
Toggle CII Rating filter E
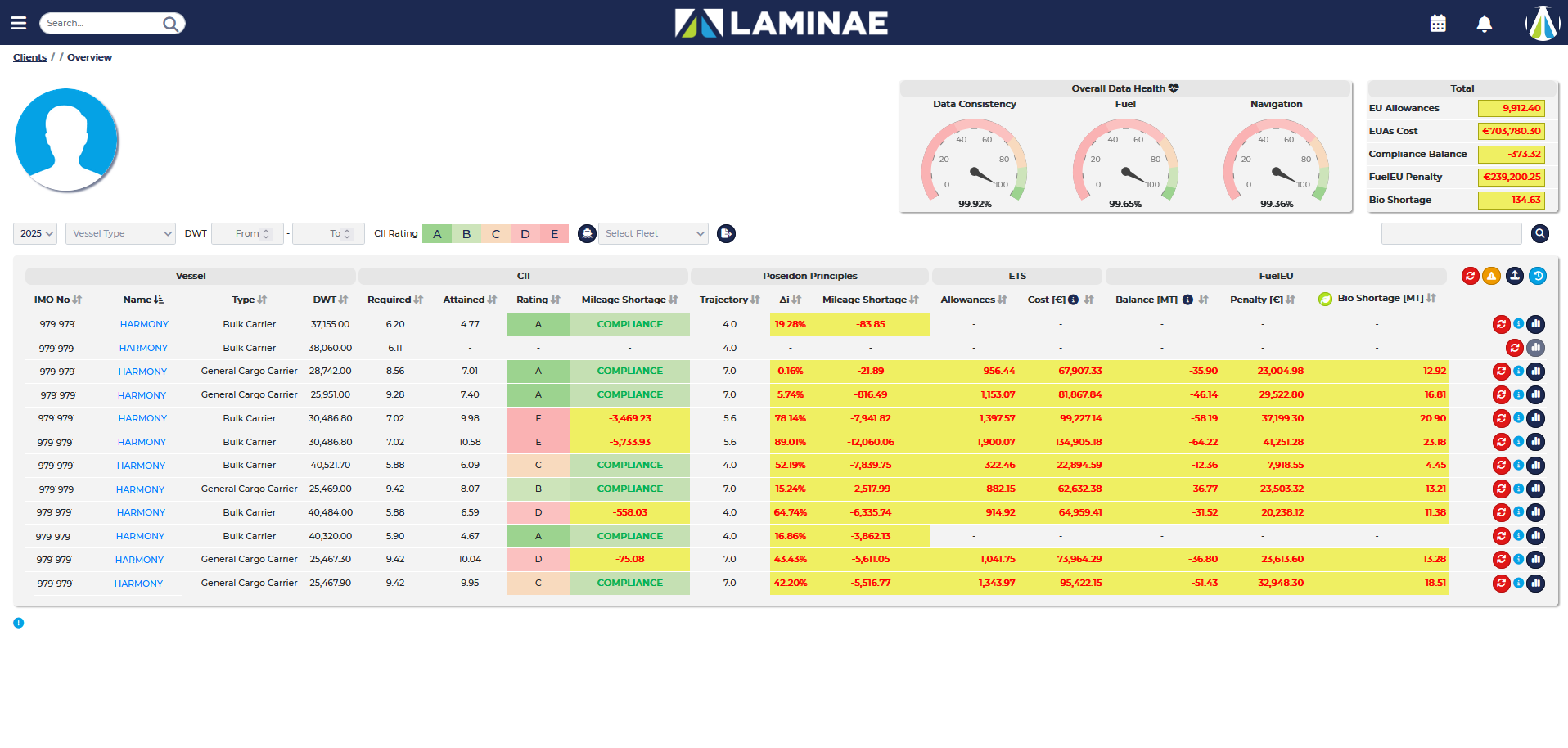554,234
